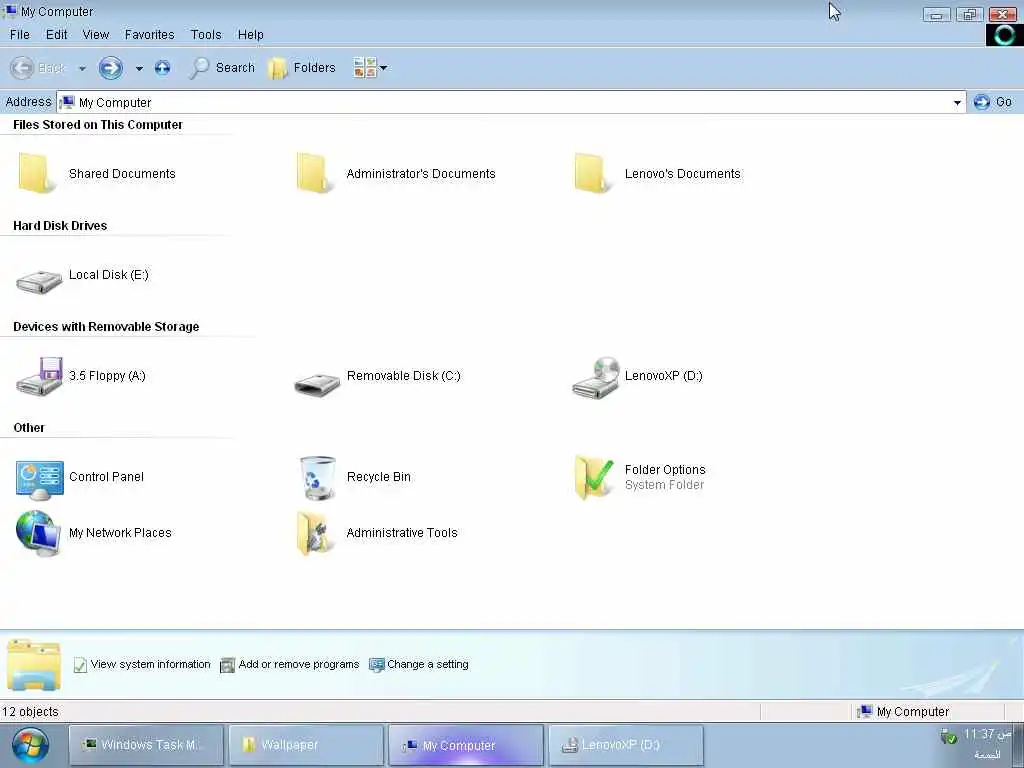Click the Address bar text field
The height and width of the screenshot is (768, 1024).
[511, 102]
